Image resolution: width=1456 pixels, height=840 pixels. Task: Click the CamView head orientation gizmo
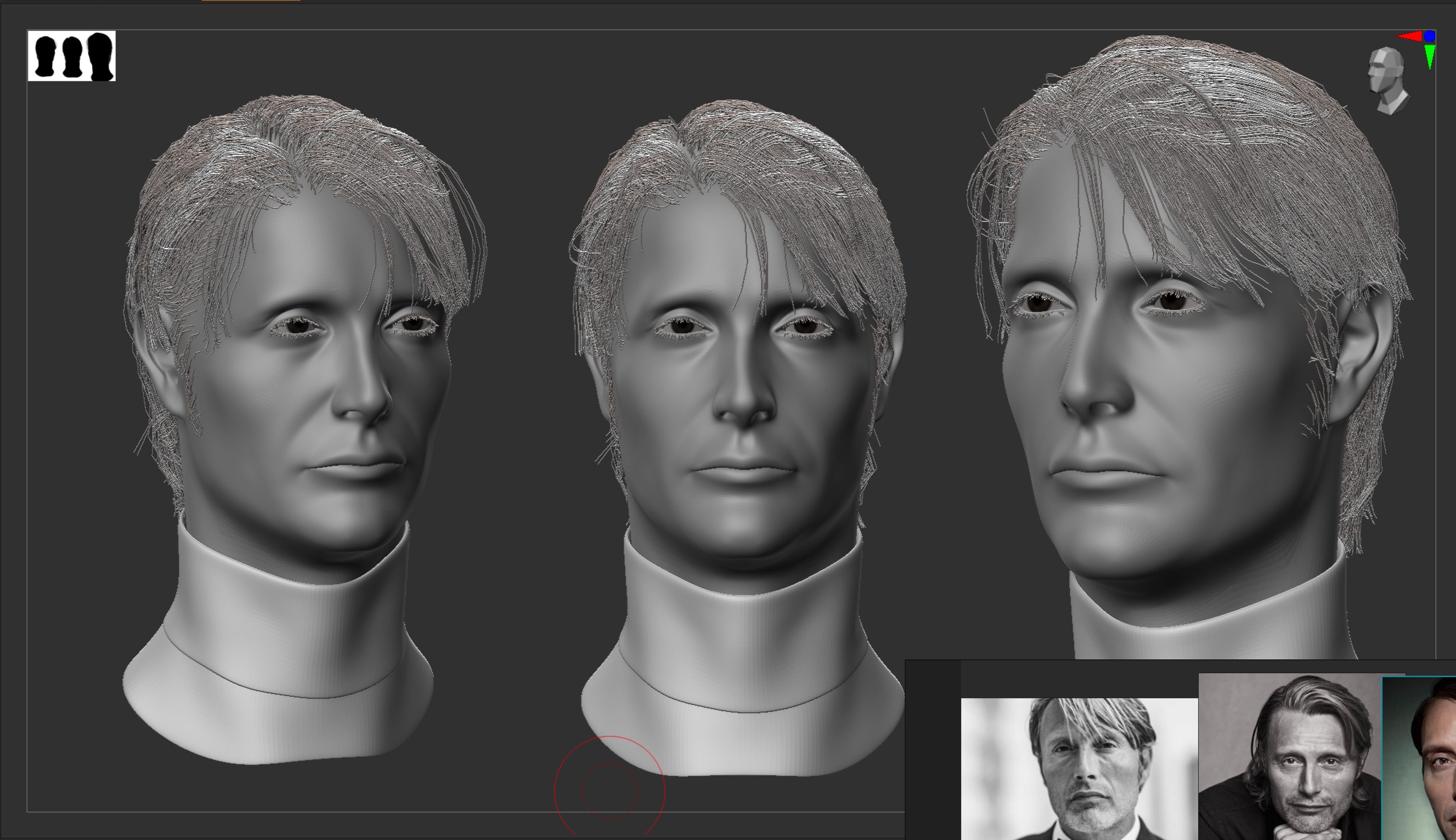[x=1388, y=81]
